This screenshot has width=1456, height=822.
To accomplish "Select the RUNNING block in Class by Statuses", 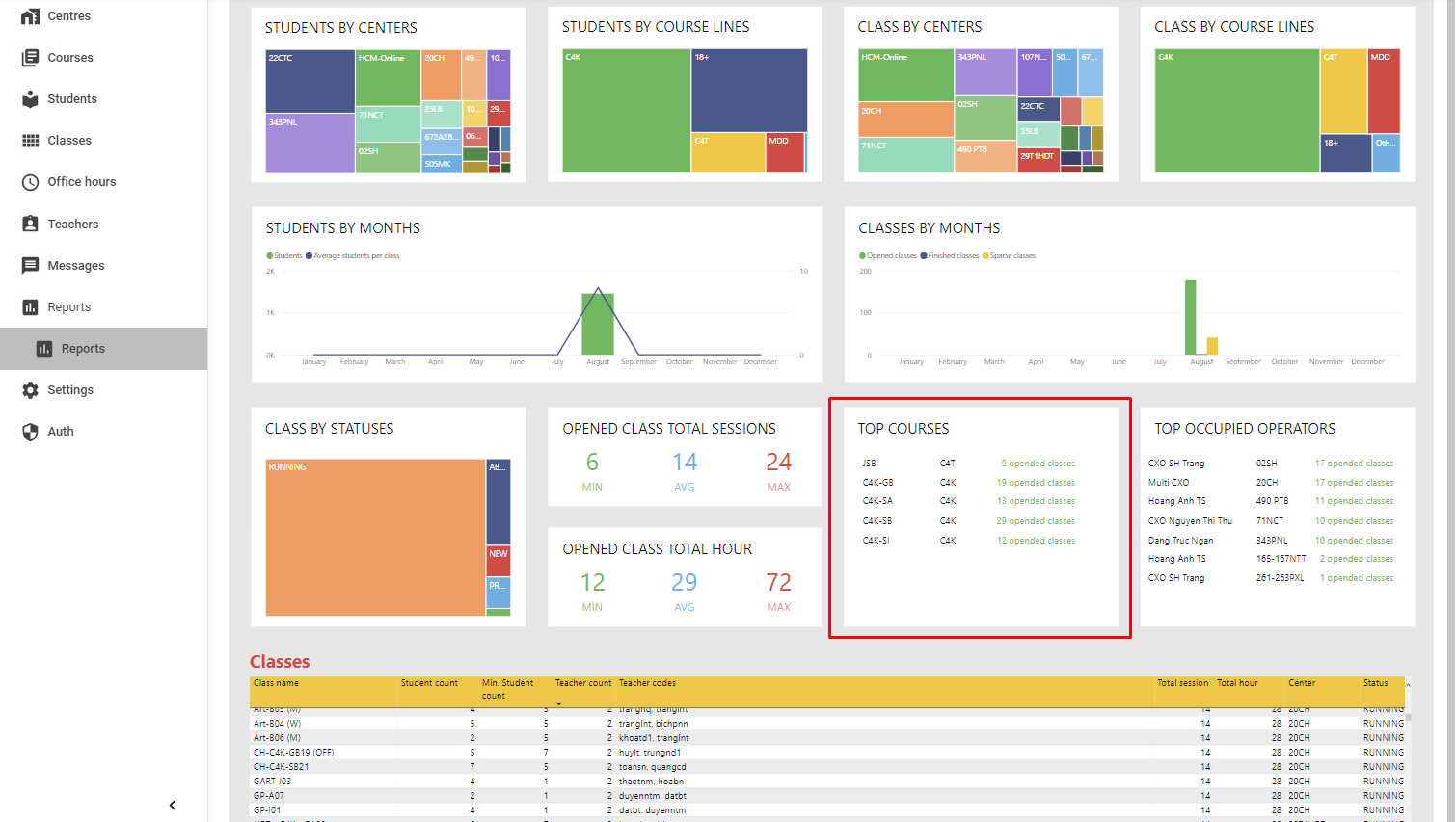I will click(375, 538).
